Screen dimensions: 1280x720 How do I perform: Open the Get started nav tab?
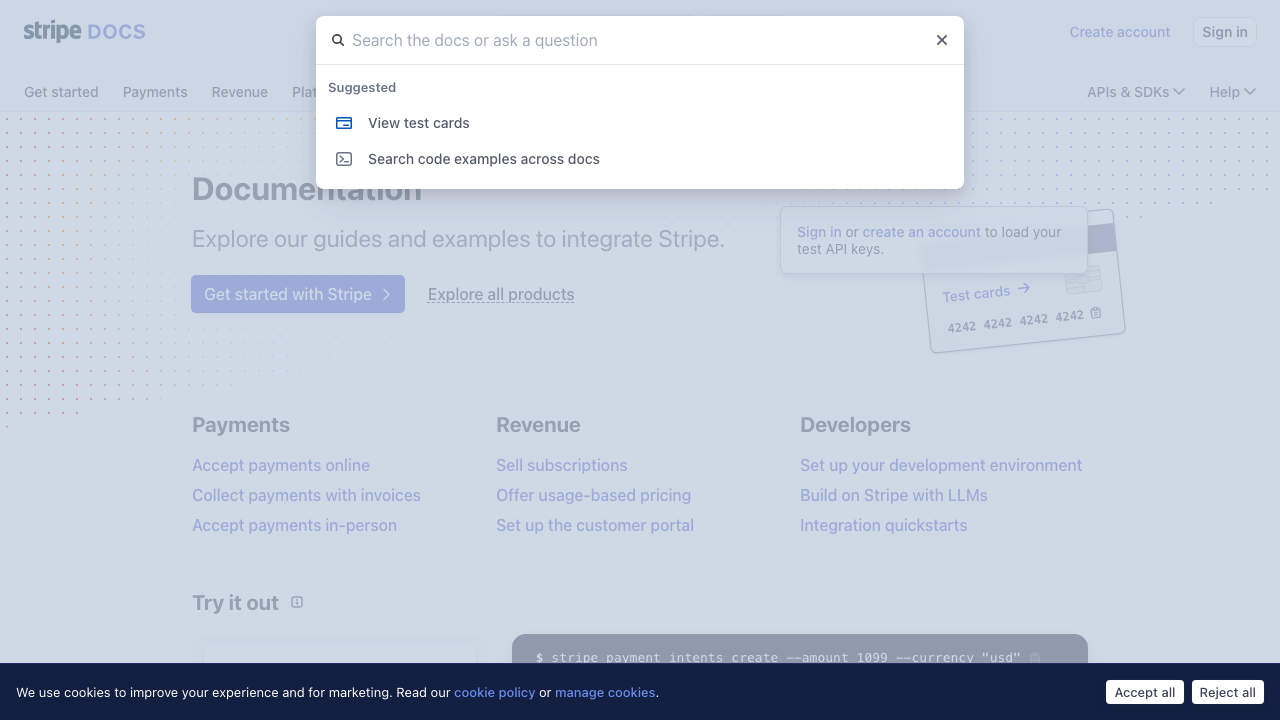pyautogui.click(x=61, y=92)
